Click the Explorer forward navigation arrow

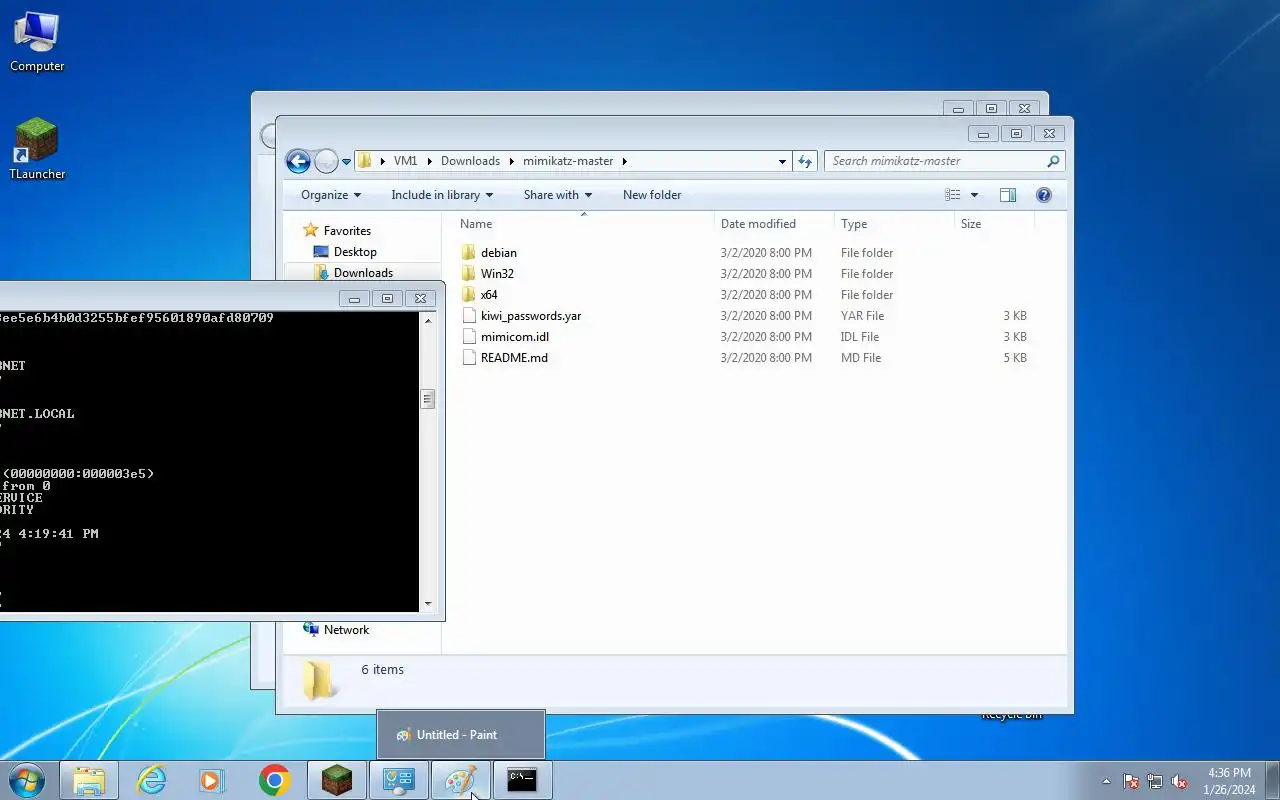pyautogui.click(x=326, y=161)
